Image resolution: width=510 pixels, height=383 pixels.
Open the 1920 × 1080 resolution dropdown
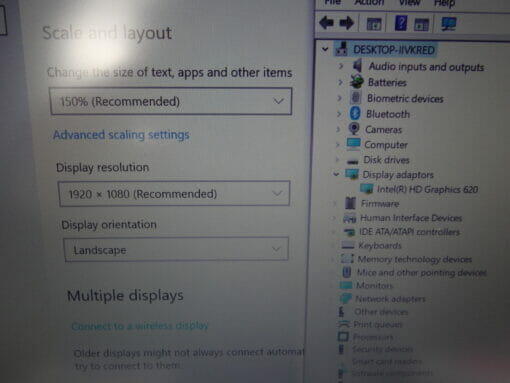[174, 194]
